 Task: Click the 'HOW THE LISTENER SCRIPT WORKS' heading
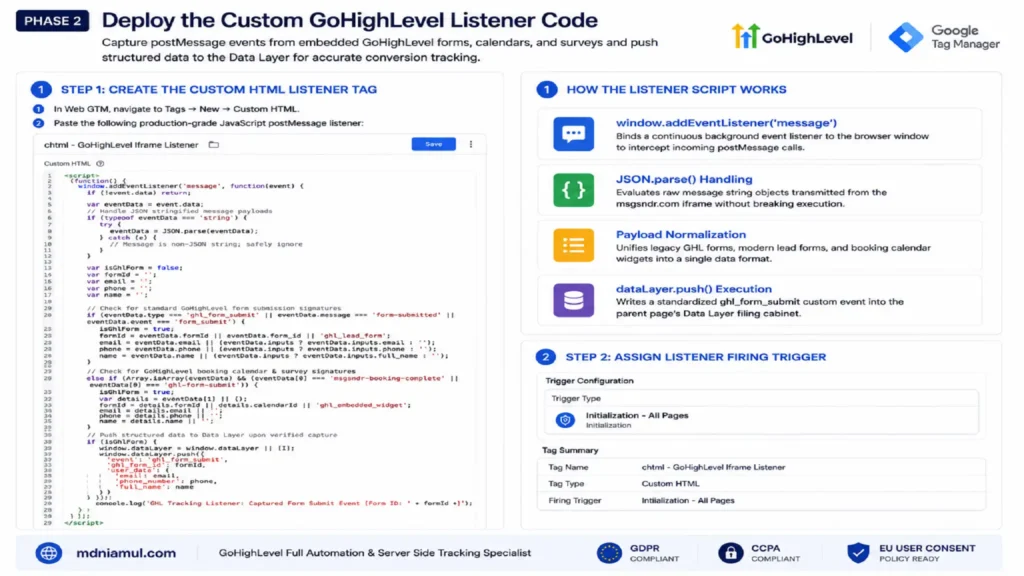click(676, 89)
